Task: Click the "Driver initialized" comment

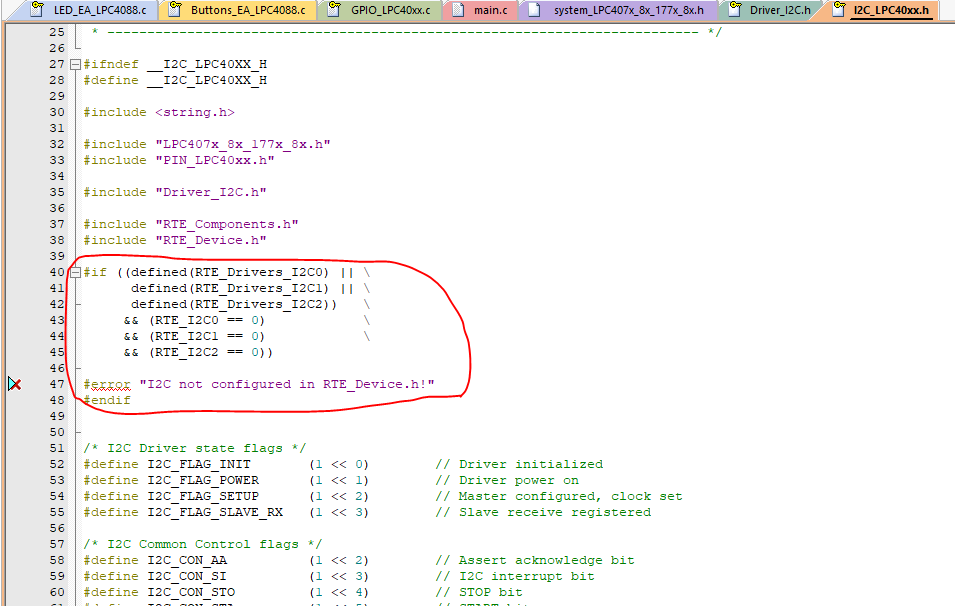Action: (x=519, y=464)
